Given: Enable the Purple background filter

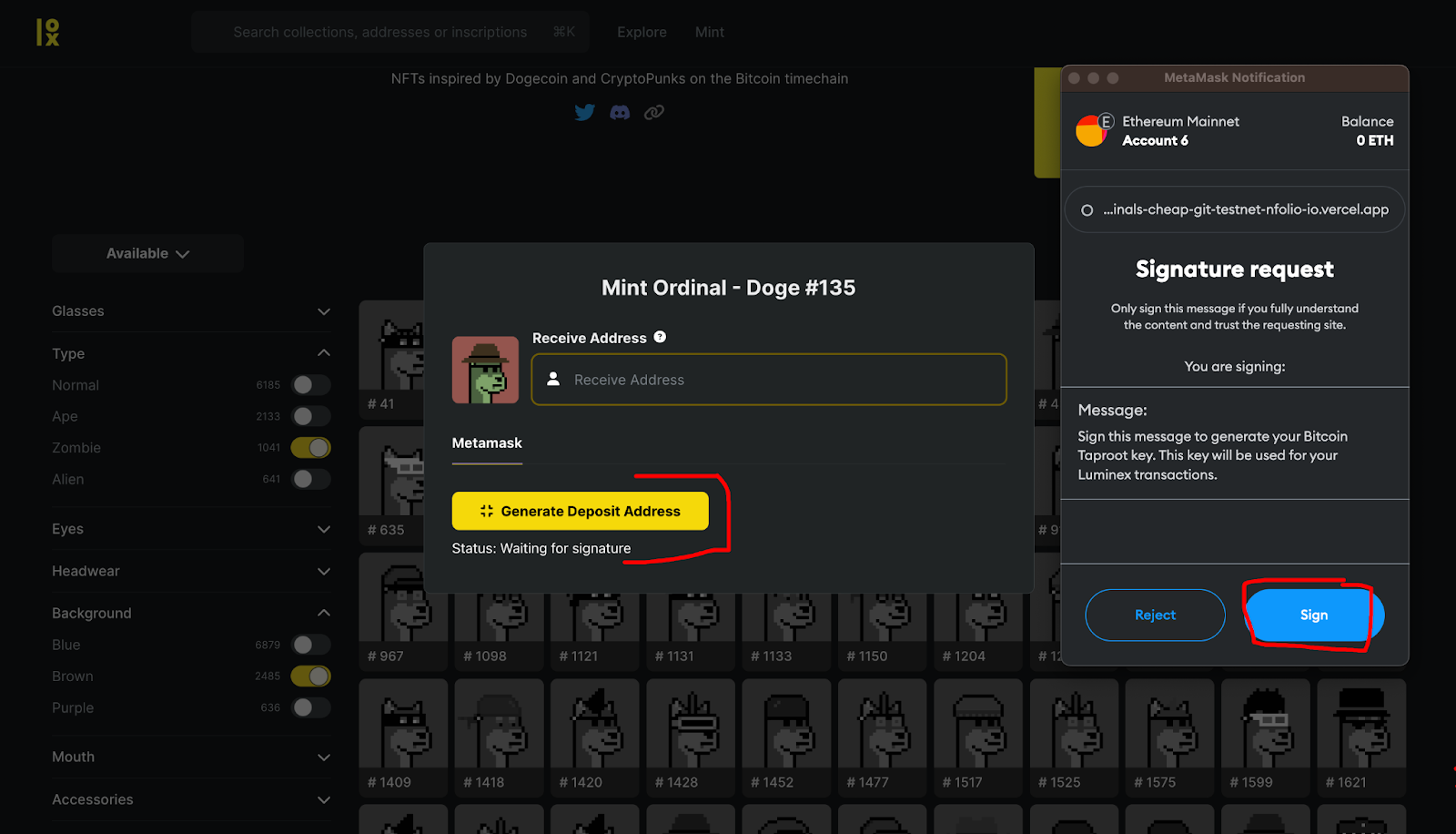Looking at the screenshot, I should (310, 707).
